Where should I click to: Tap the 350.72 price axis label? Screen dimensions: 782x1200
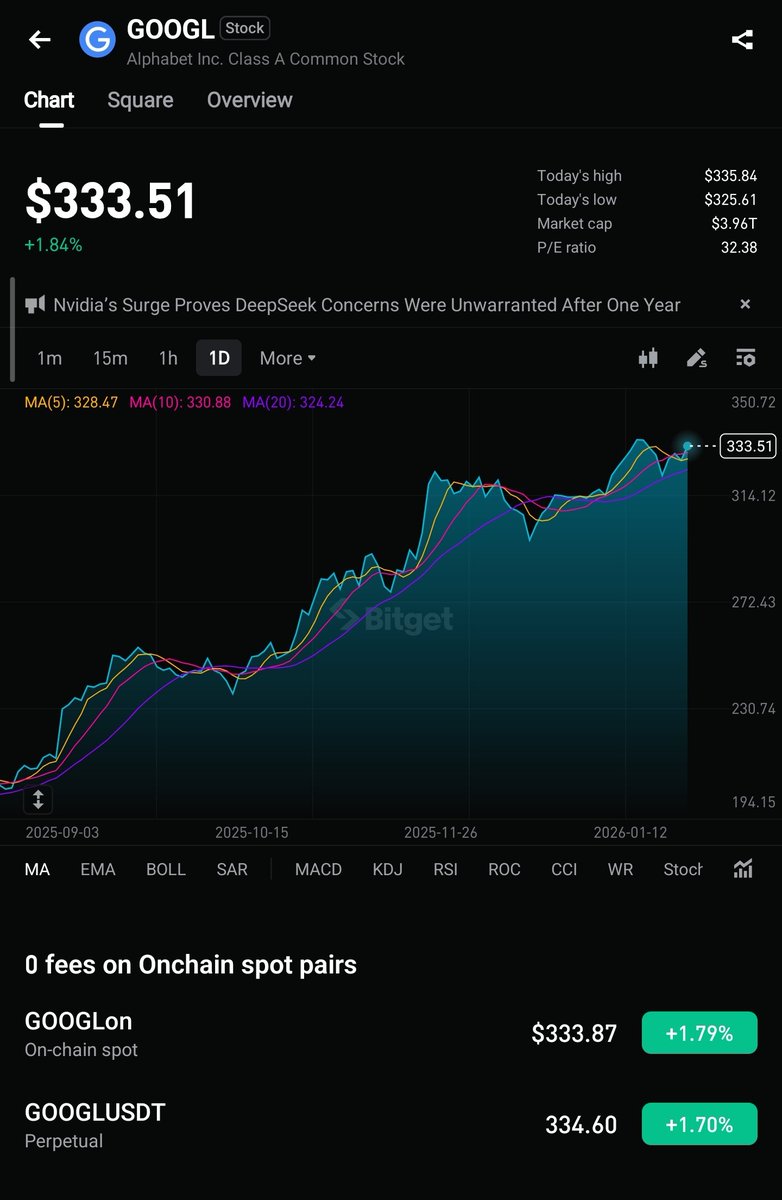(753, 403)
